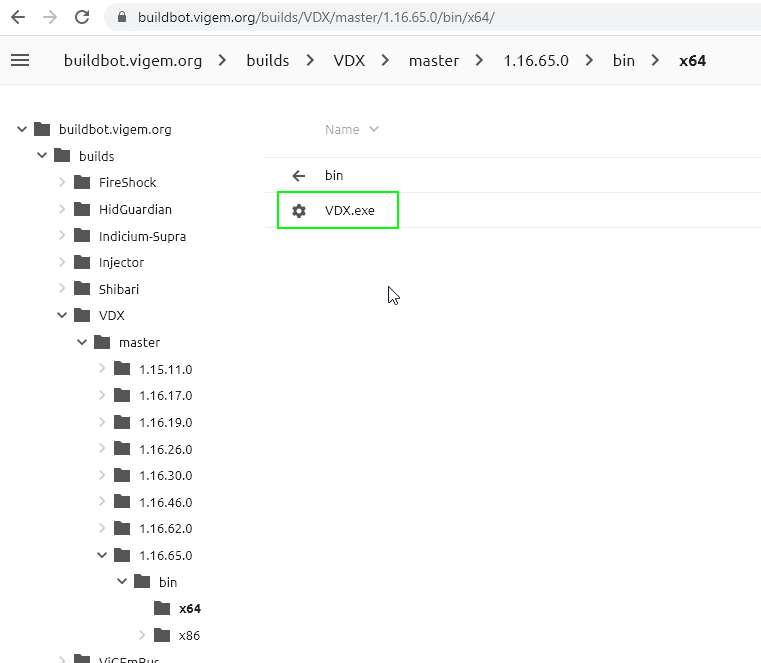Click the browser back arrow
Viewport: 761px width, 663px height.
[x=18, y=17]
